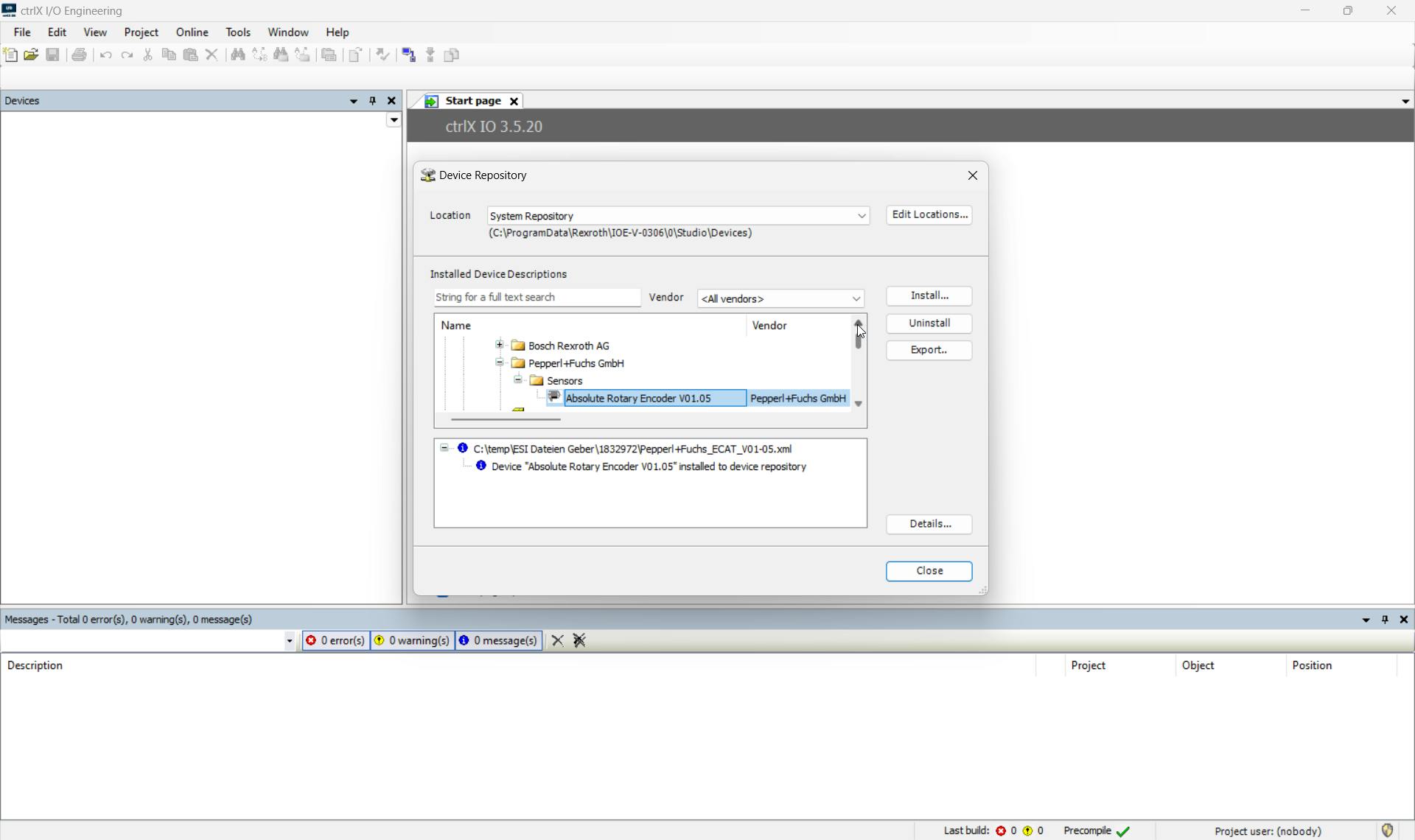Screen dimensions: 1415x840
Task: Clear all messages with crossed-out X icon
Action: pyautogui.click(x=580, y=641)
